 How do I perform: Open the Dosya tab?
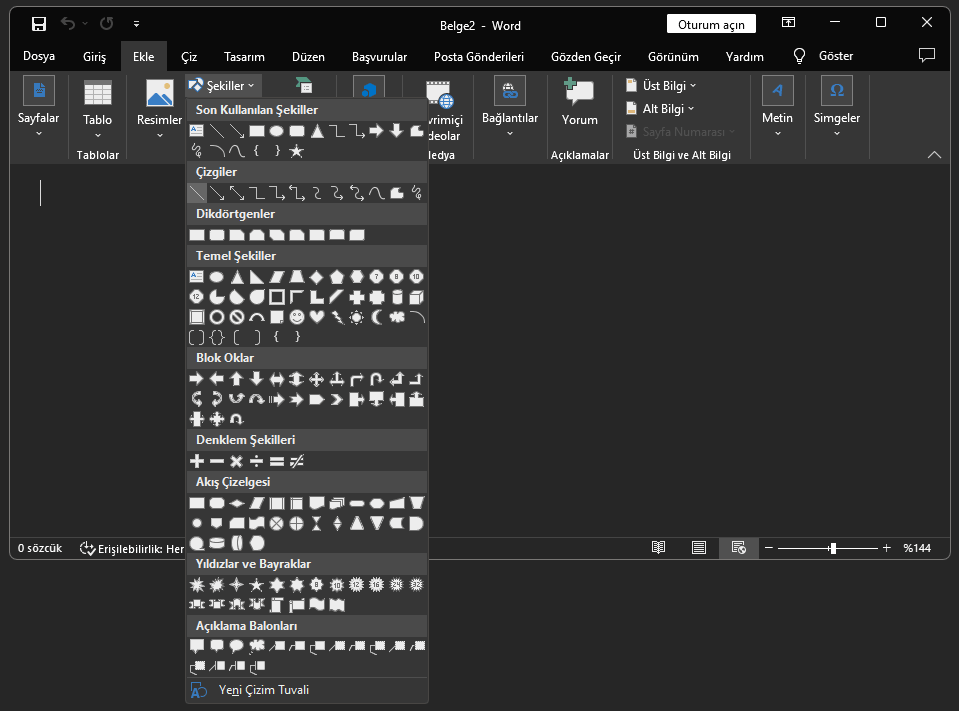pyautogui.click(x=39, y=56)
